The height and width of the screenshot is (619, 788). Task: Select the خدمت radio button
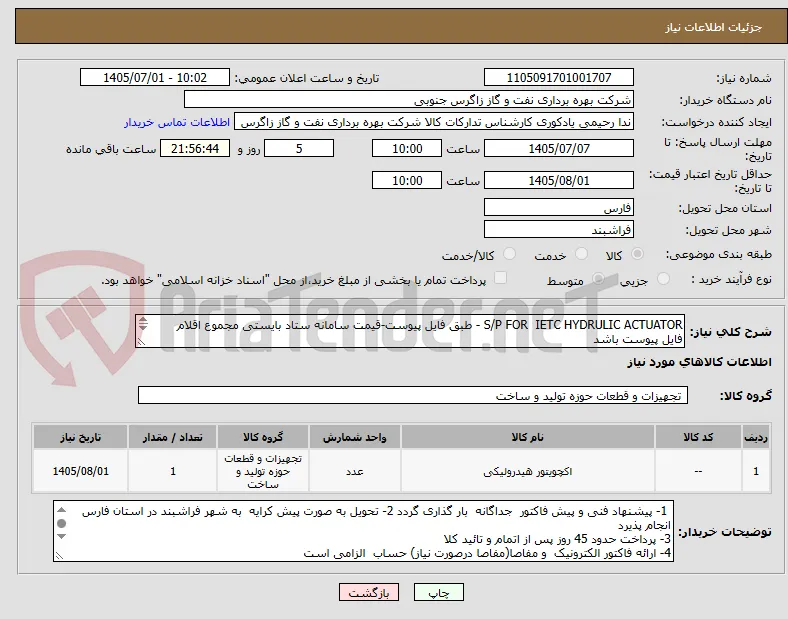click(581, 254)
